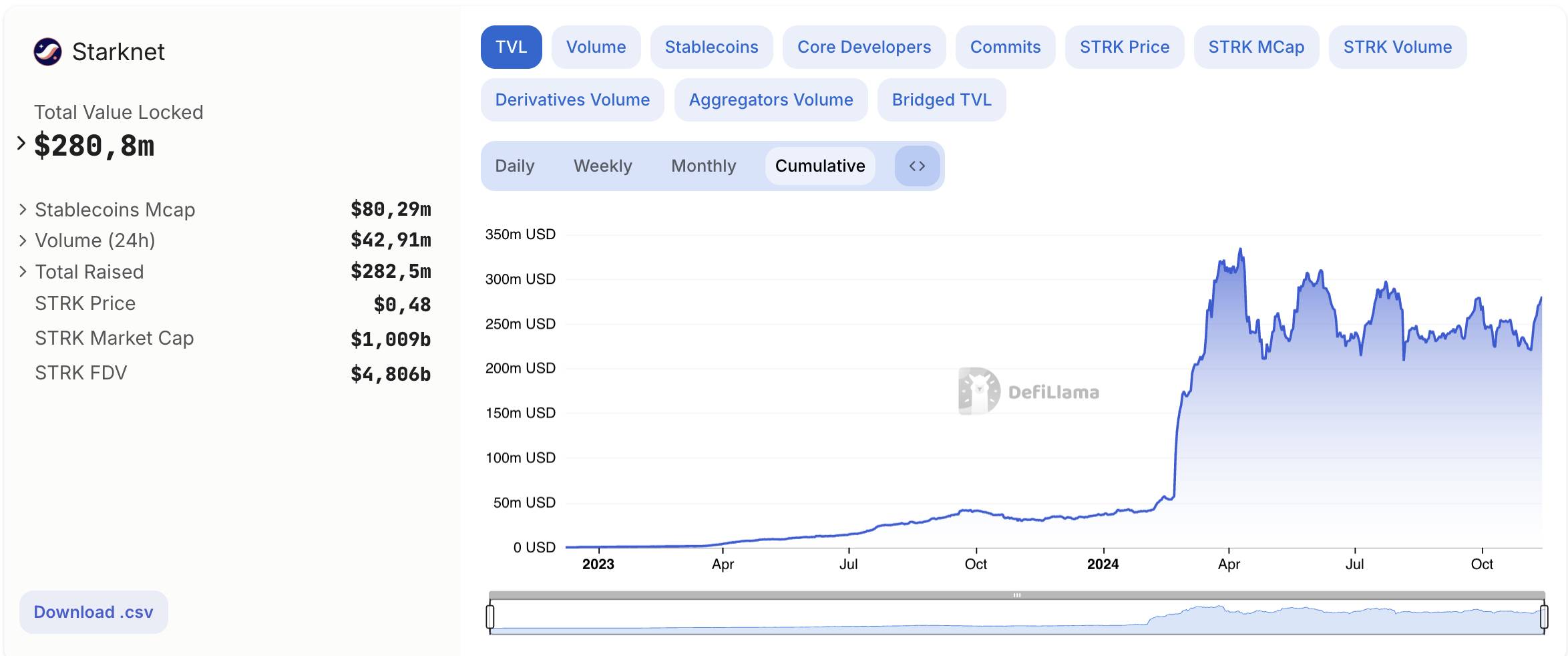Click the STRK Market Cap label
Screen dimensions: 1568x656
tap(114, 338)
